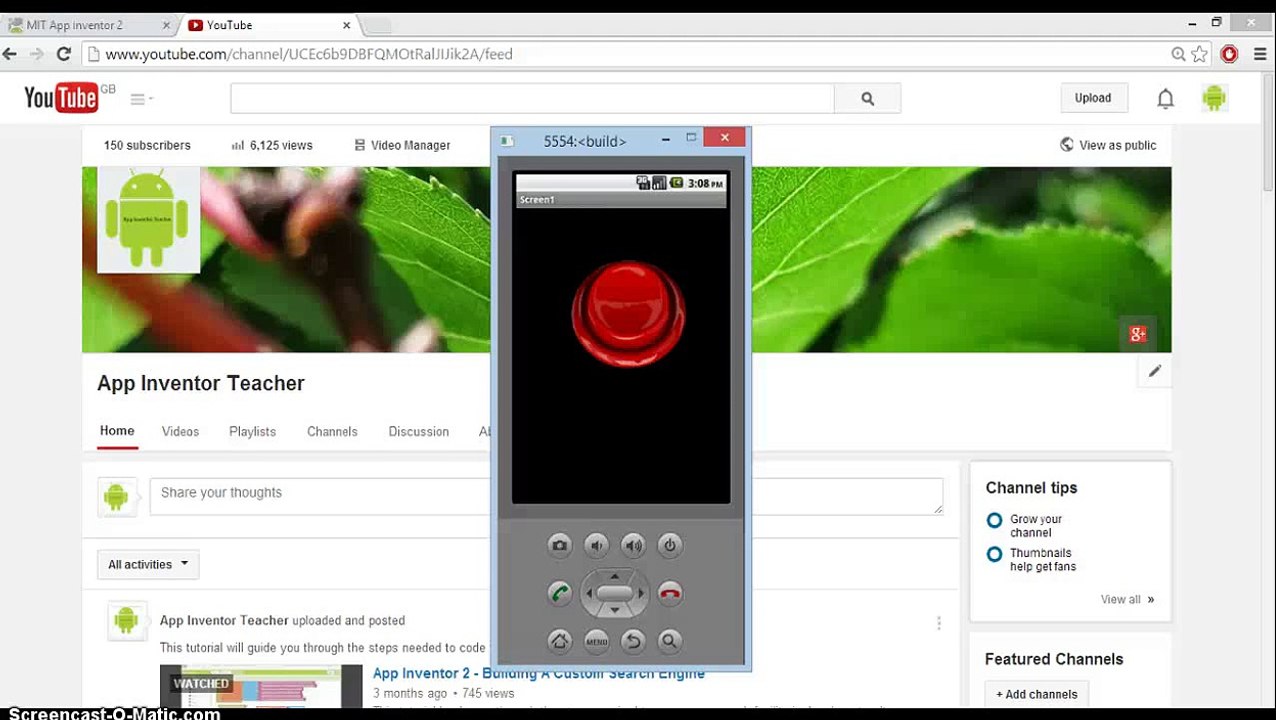
Task: Click the emulator red end-call button
Action: (670, 593)
